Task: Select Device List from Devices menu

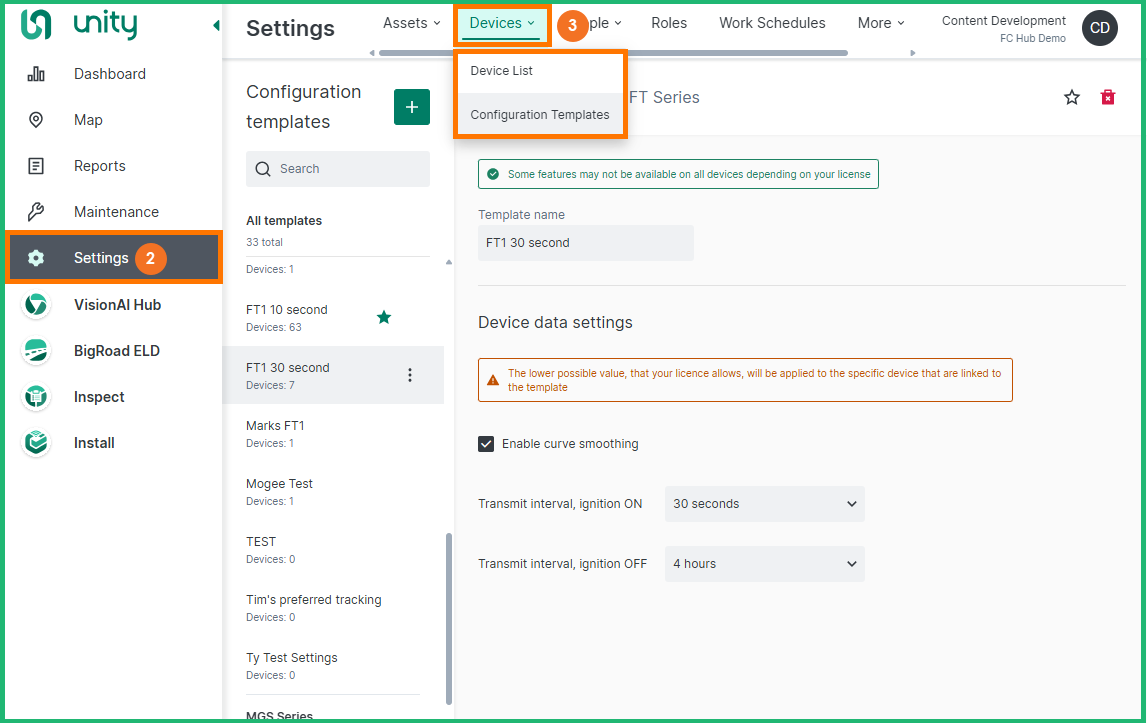Action: pyautogui.click(x=501, y=71)
